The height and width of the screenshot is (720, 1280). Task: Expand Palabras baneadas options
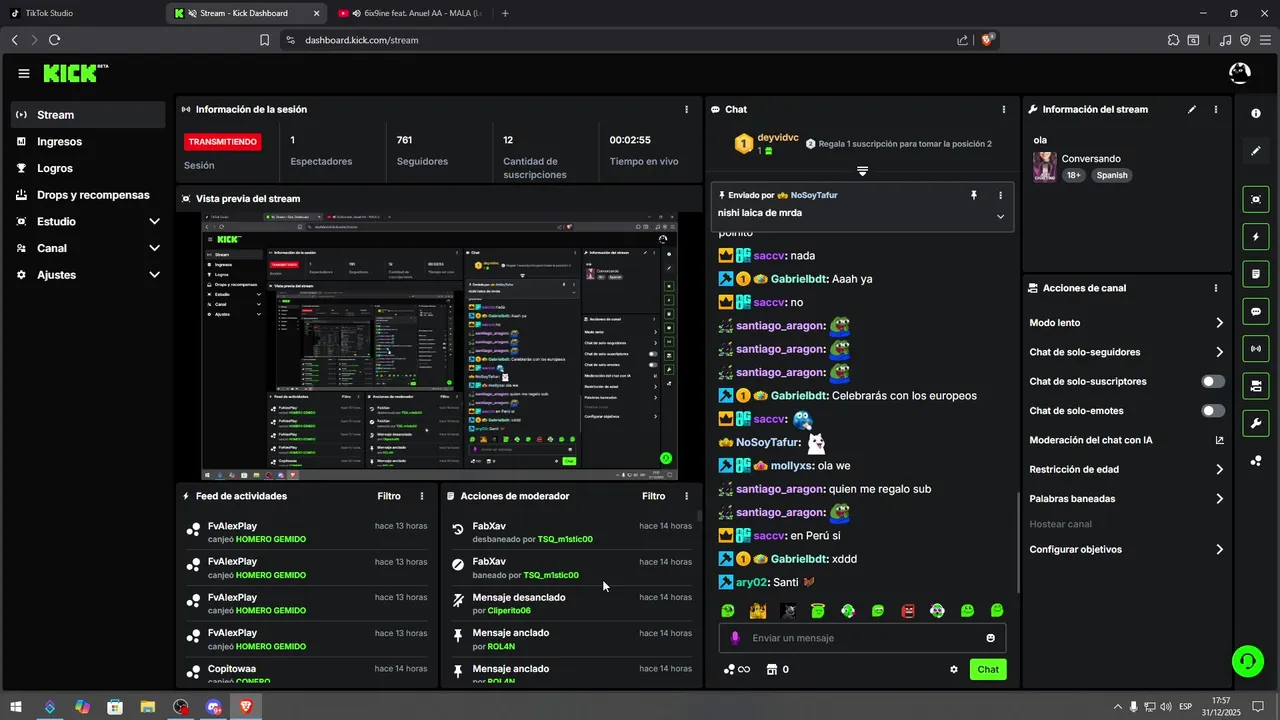coord(1220,499)
